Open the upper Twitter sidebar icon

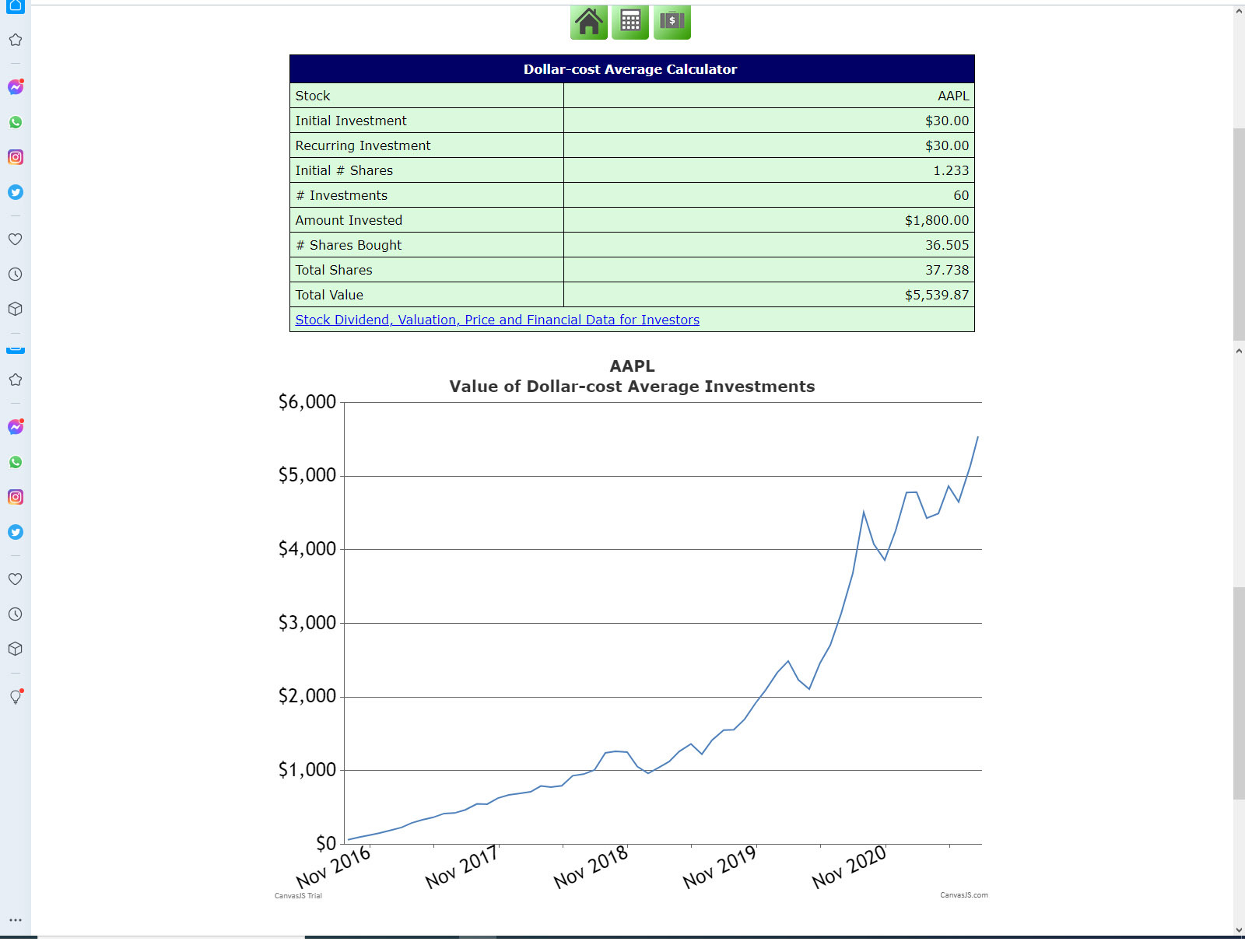16,192
